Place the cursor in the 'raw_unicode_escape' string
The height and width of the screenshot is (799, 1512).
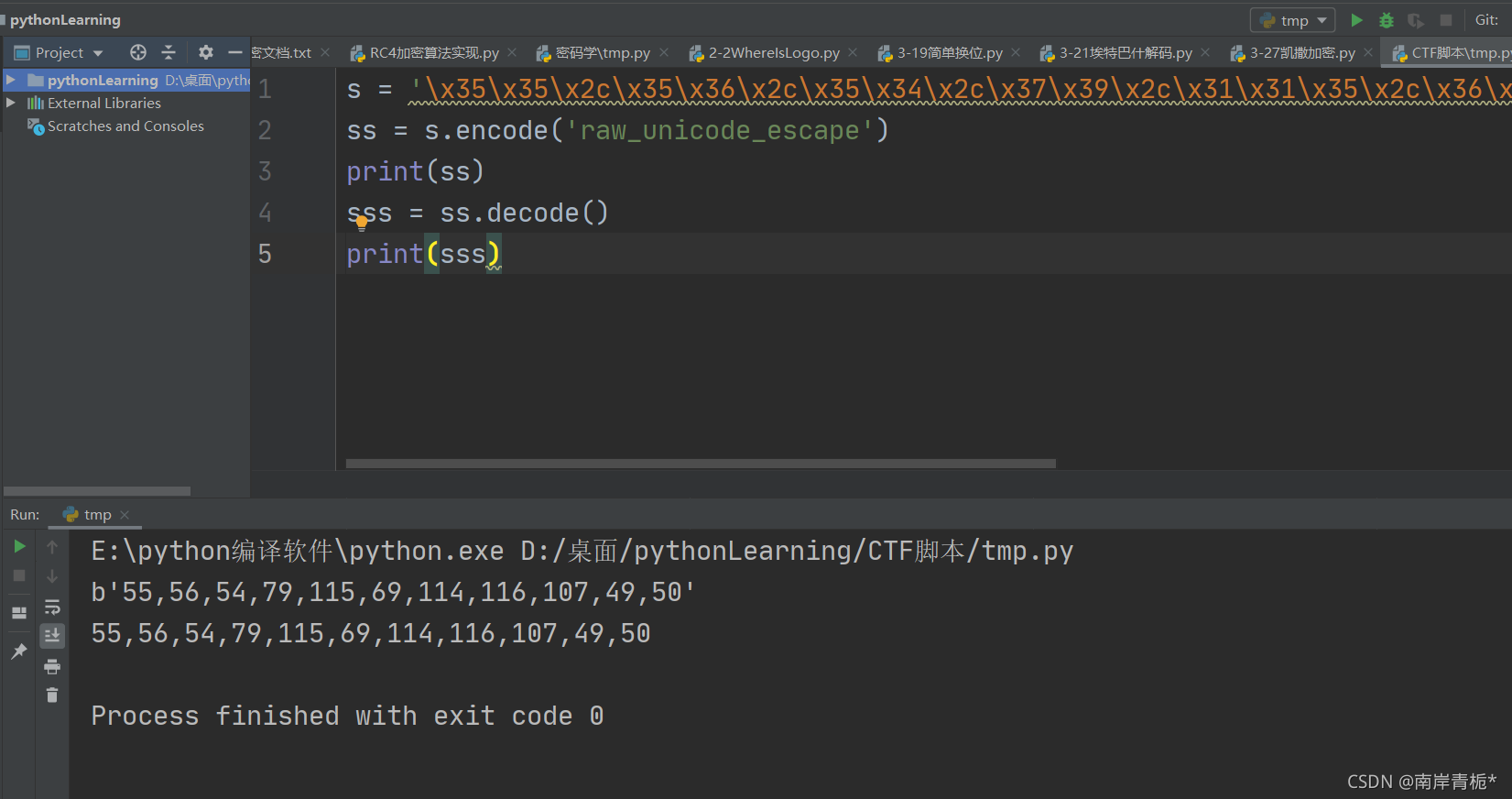click(720, 130)
